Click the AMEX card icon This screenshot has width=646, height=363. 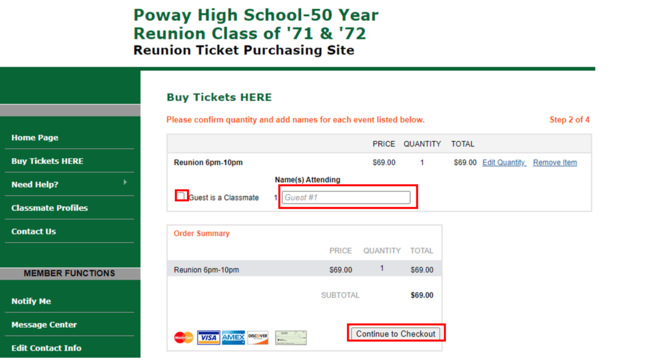pyautogui.click(x=233, y=338)
